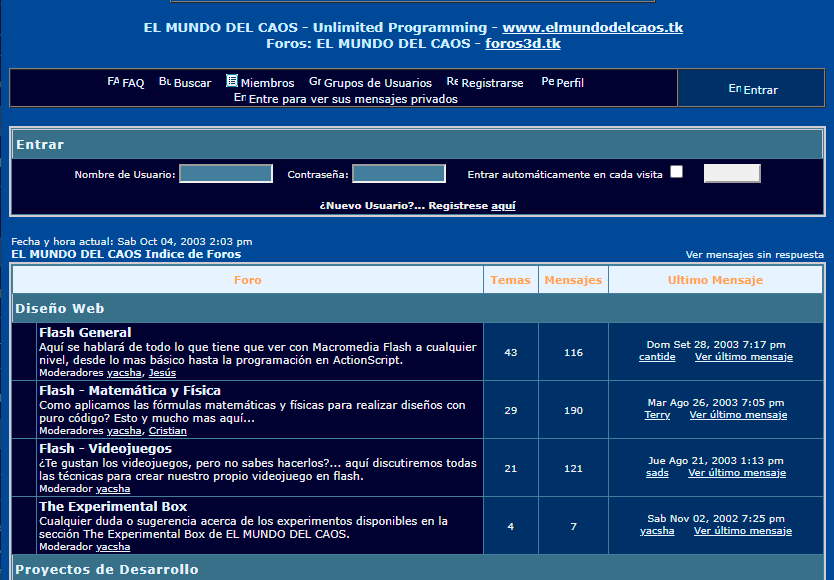Click the FAQ icon in navigation
The width and height of the screenshot is (834, 580).
point(113,82)
